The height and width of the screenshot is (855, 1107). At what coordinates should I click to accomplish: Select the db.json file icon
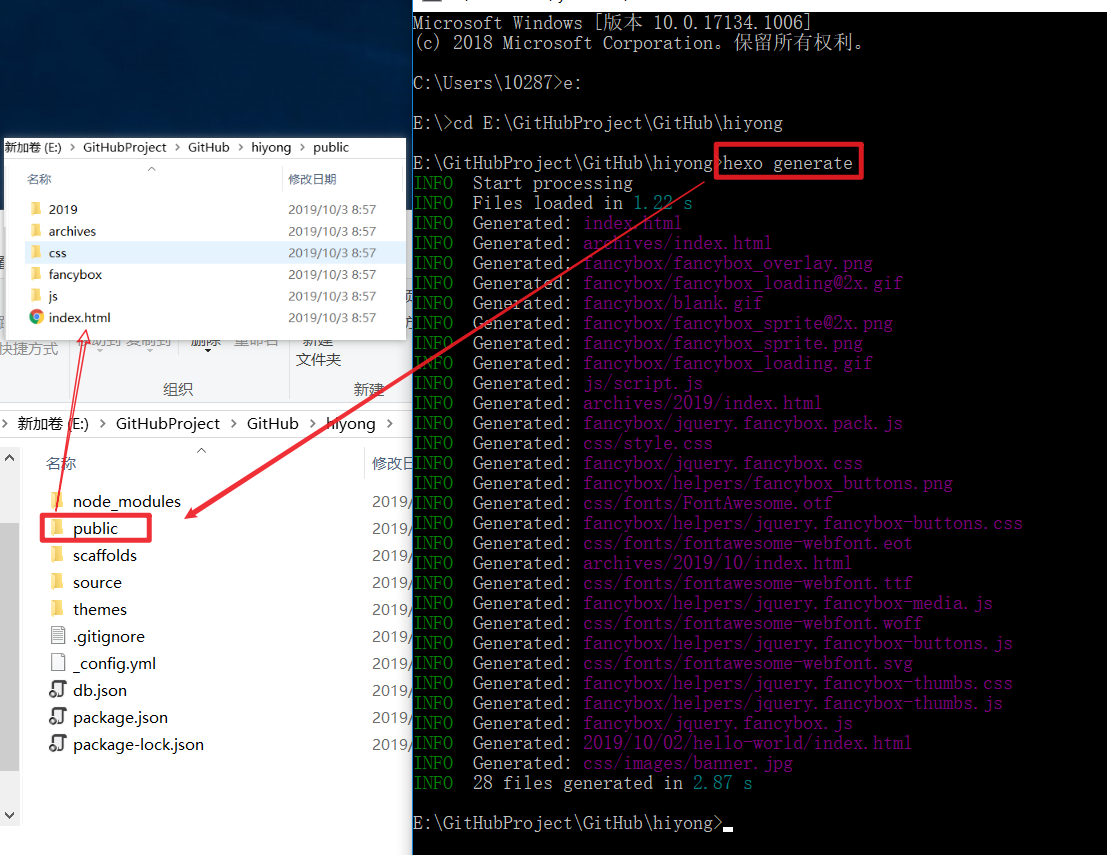pos(58,690)
